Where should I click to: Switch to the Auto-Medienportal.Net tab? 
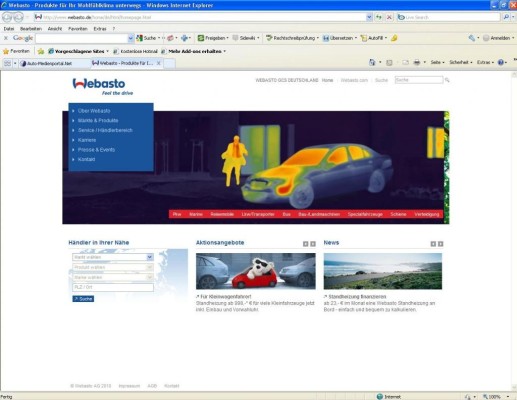click(54, 63)
